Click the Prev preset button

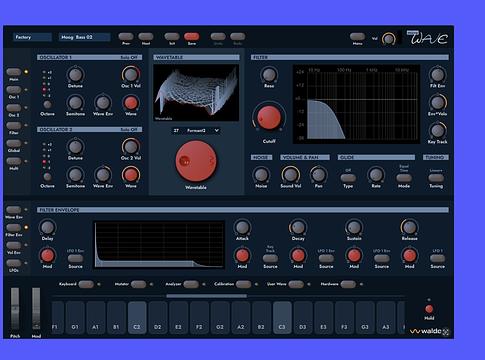tap(126, 36)
